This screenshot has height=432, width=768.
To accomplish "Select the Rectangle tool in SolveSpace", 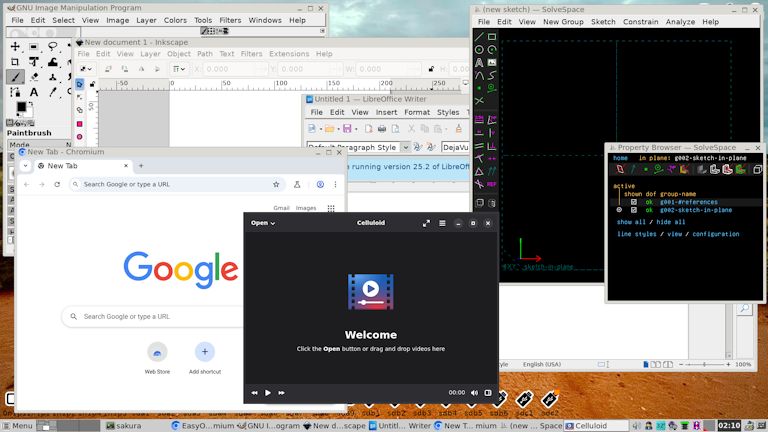I will click(492, 37).
